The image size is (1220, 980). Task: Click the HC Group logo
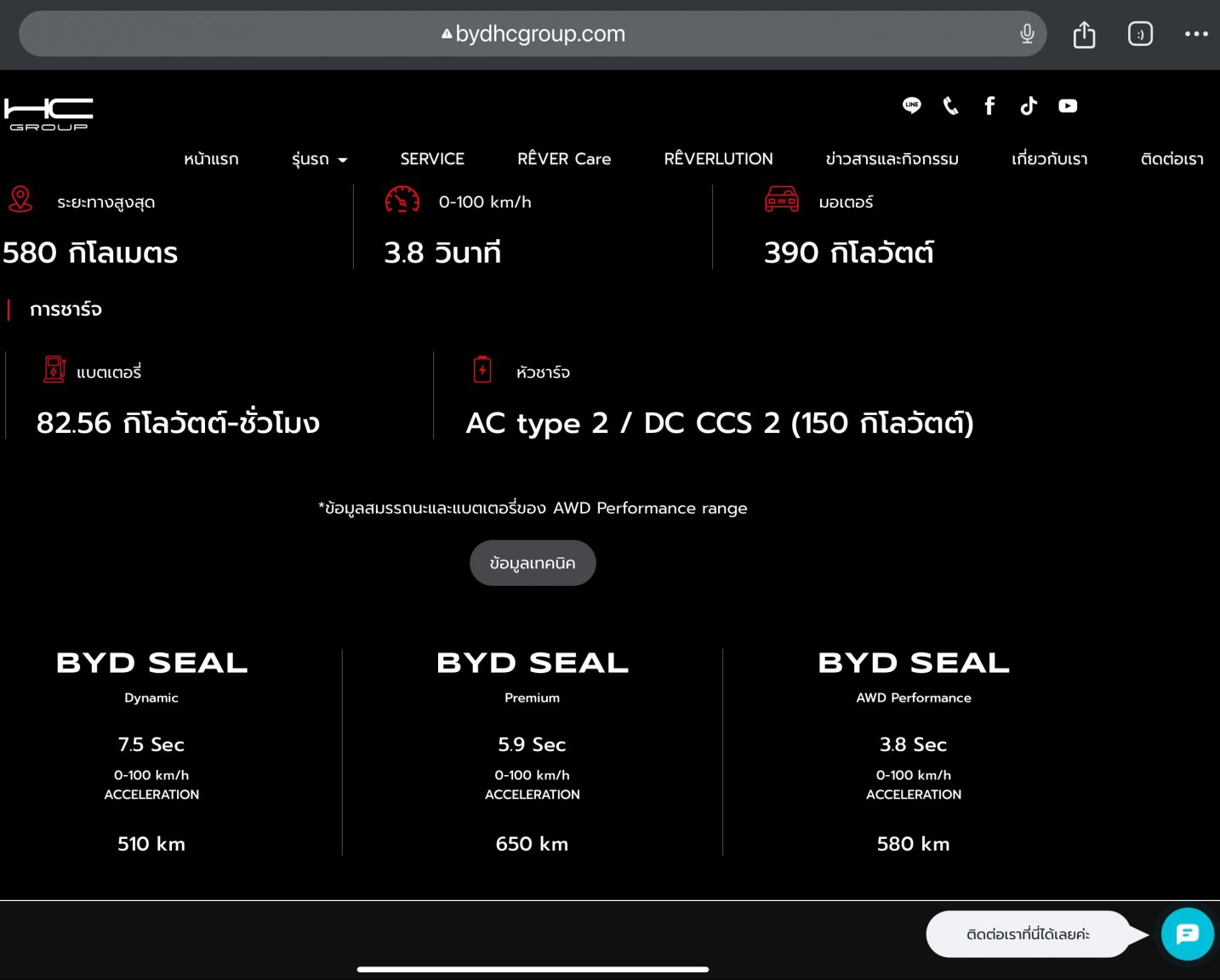48,114
